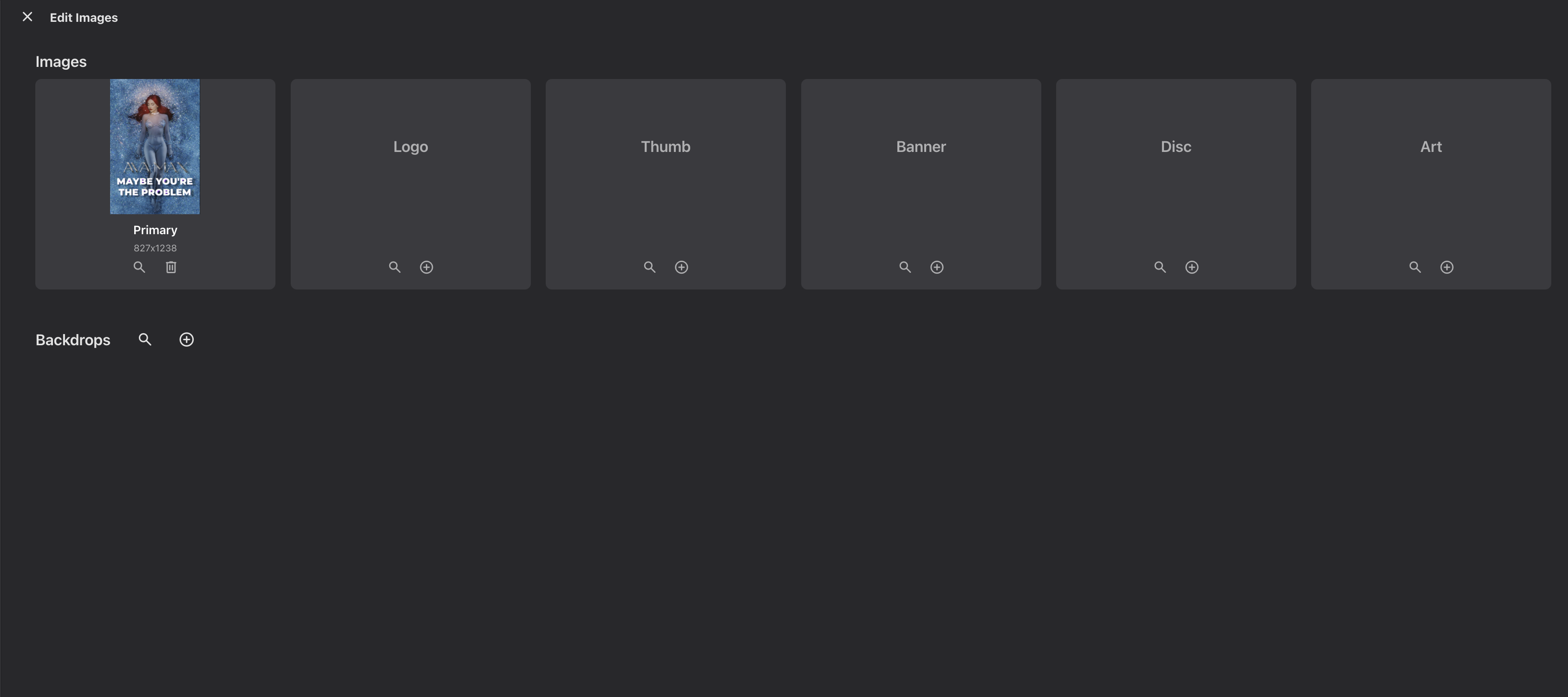Search for Backdrops images

coord(145,340)
